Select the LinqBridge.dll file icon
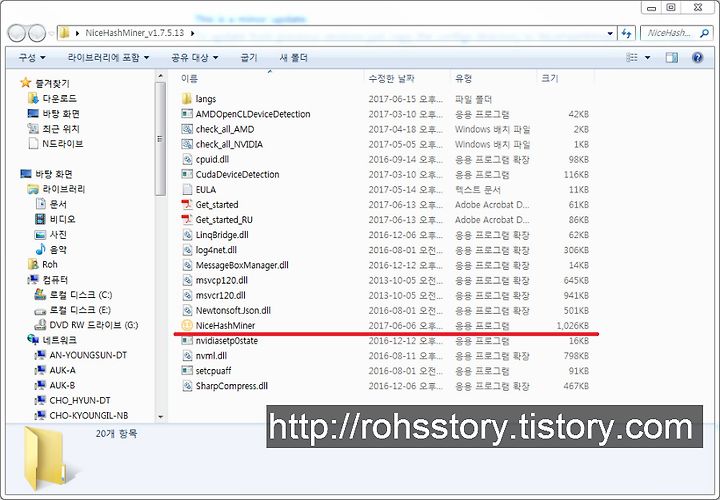Viewport: 720px width, 500px height. (186, 235)
